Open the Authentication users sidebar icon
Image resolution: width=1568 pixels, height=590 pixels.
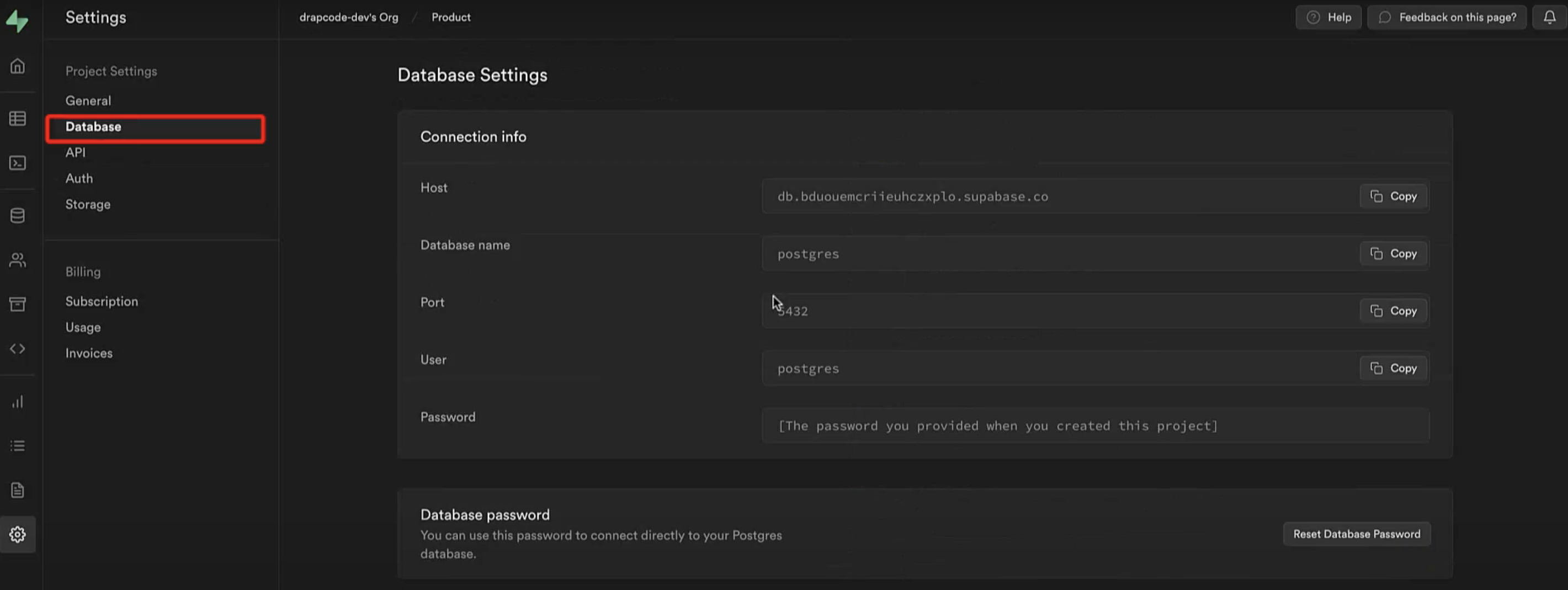coord(18,260)
